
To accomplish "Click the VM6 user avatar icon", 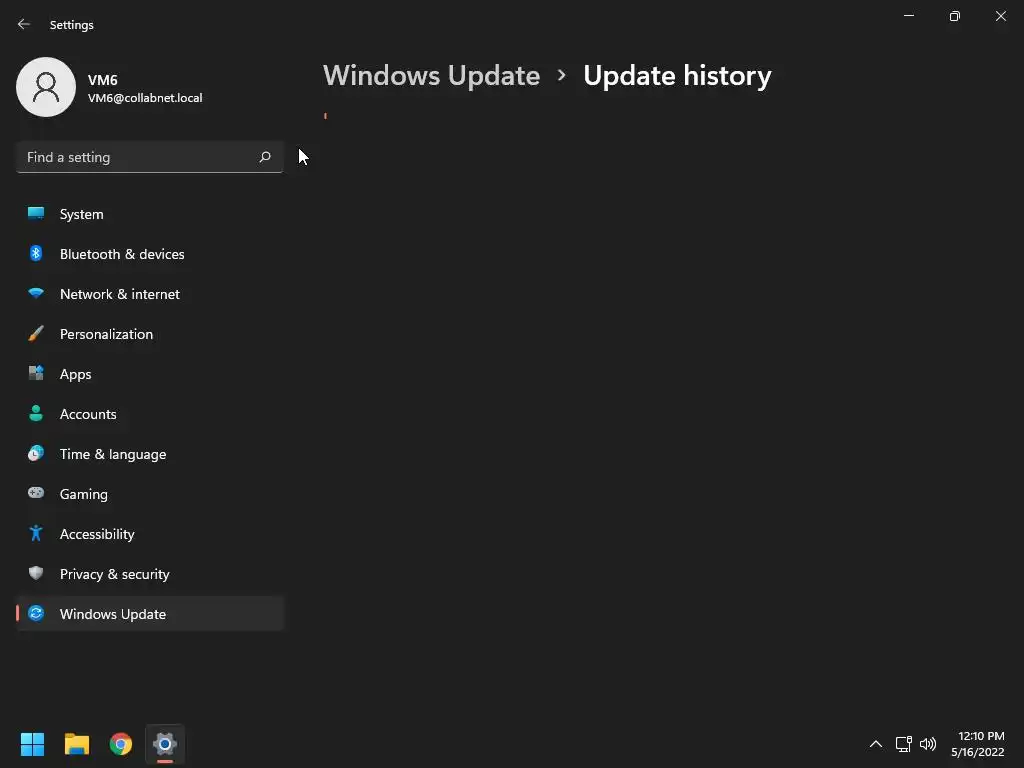I will 46,87.
